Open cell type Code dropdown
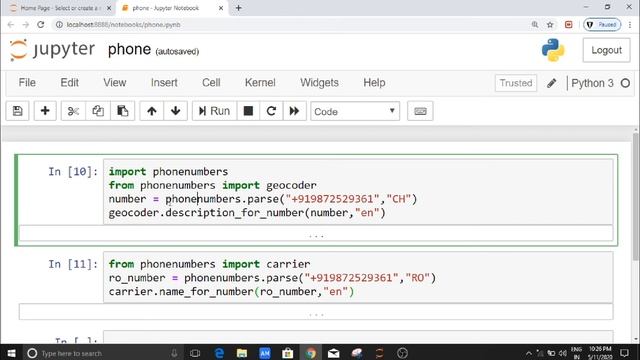640x360 pixels. (x=355, y=111)
